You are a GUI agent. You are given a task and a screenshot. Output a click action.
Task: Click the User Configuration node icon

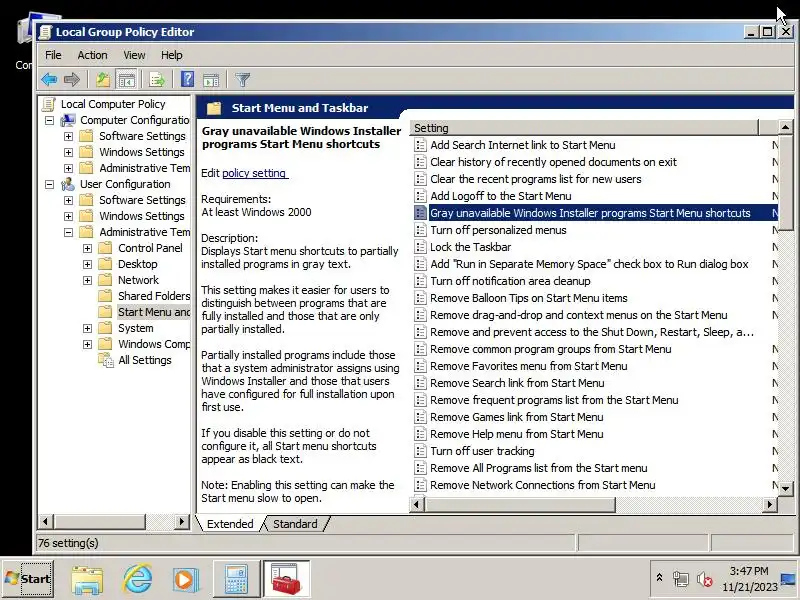(68, 184)
